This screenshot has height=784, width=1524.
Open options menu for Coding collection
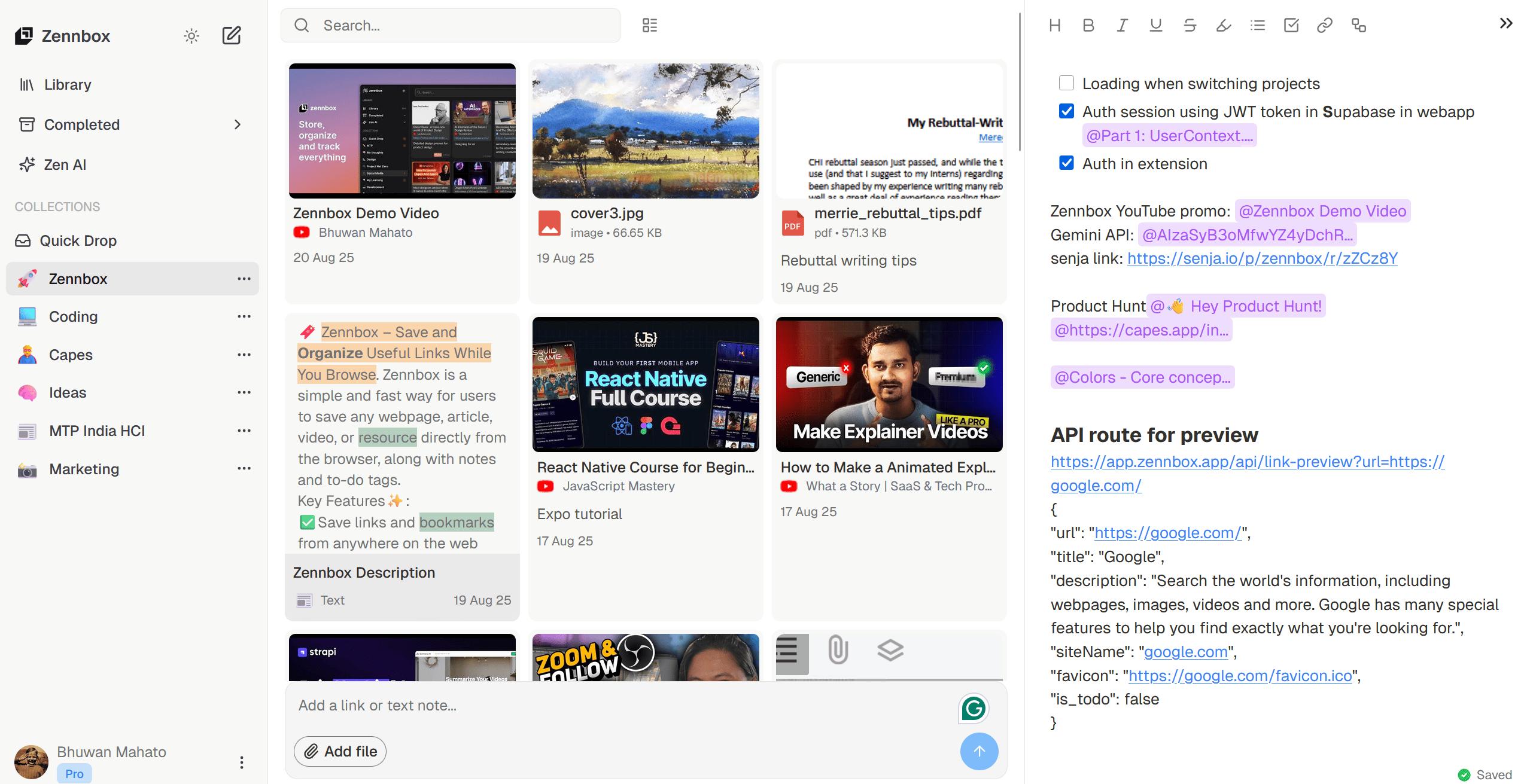pyautogui.click(x=244, y=316)
